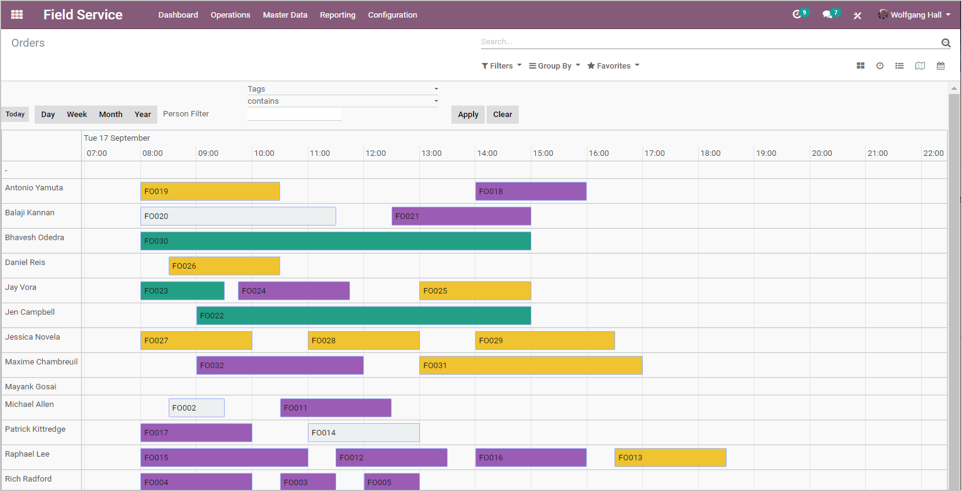Open order FO026 for Daniel Reis
The height and width of the screenshot is (491, 962).
tap(224, 266)
